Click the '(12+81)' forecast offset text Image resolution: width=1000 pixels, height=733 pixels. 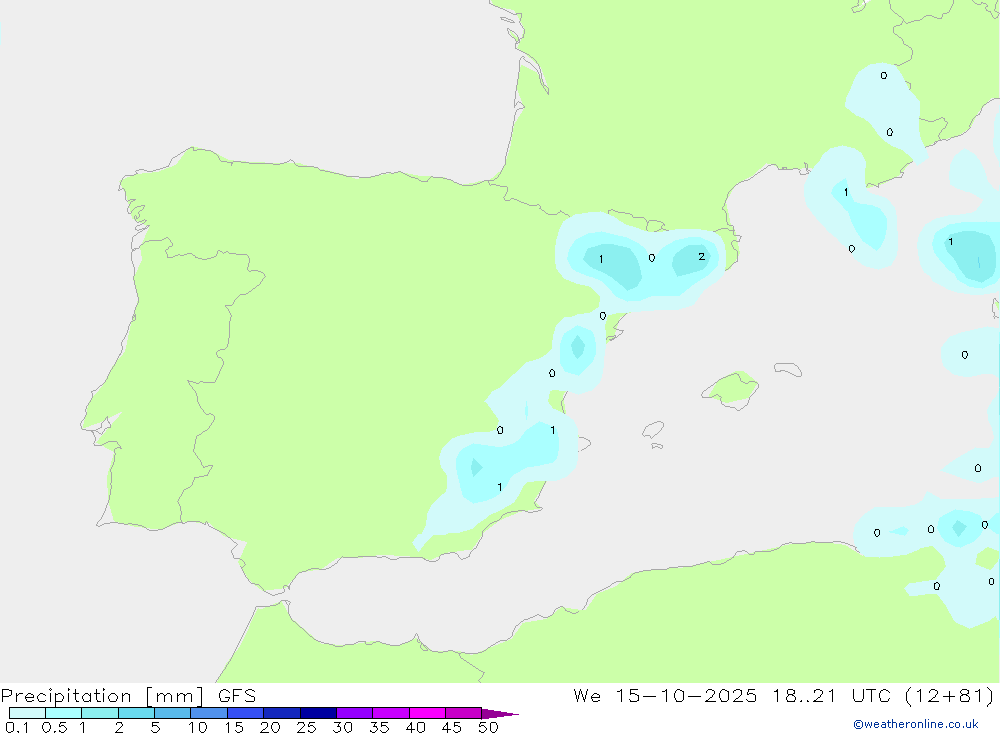pos(949,696)
